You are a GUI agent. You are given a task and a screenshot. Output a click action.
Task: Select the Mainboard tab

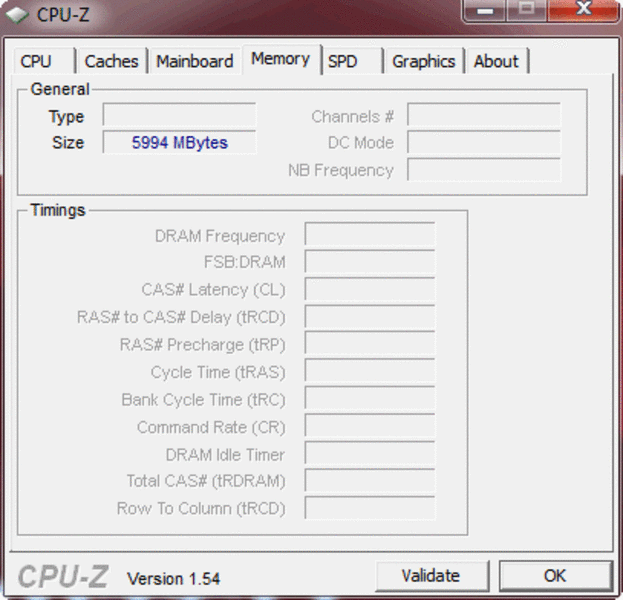195,61
